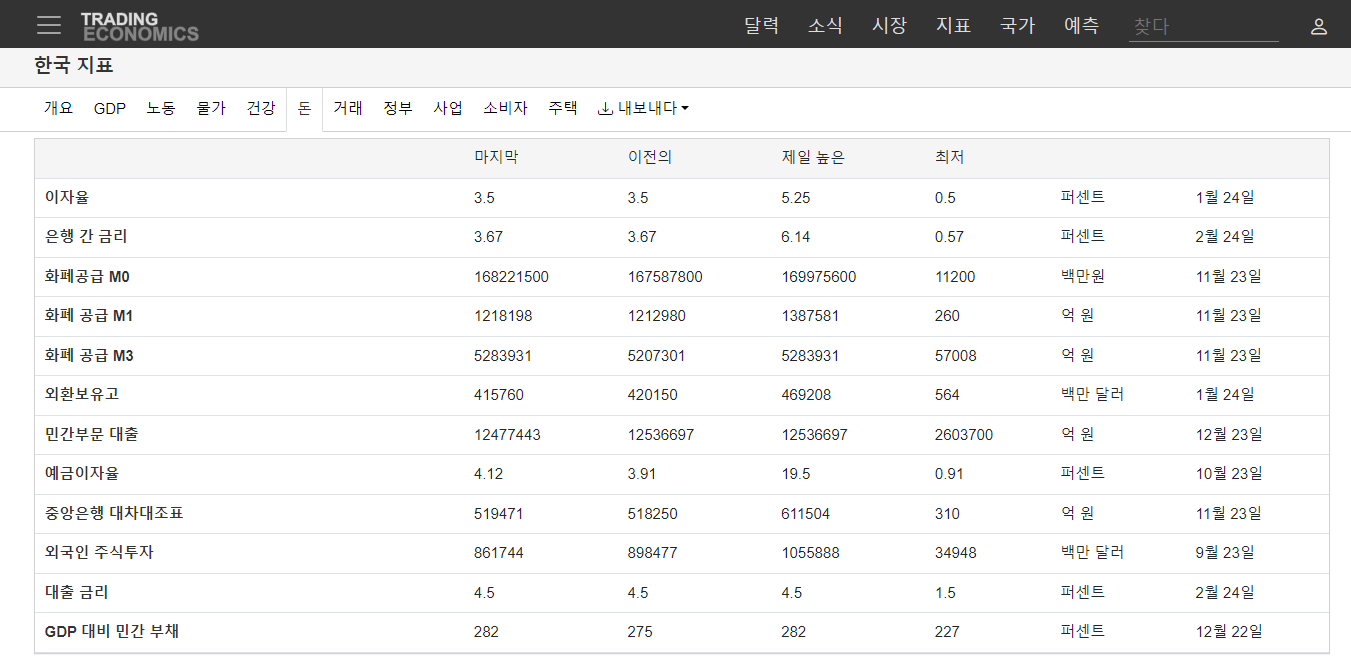The image size is (1351, 662).
Task: Select the 중앙은행 대차대조표 value 519471
Action: [x=499, y=514]
